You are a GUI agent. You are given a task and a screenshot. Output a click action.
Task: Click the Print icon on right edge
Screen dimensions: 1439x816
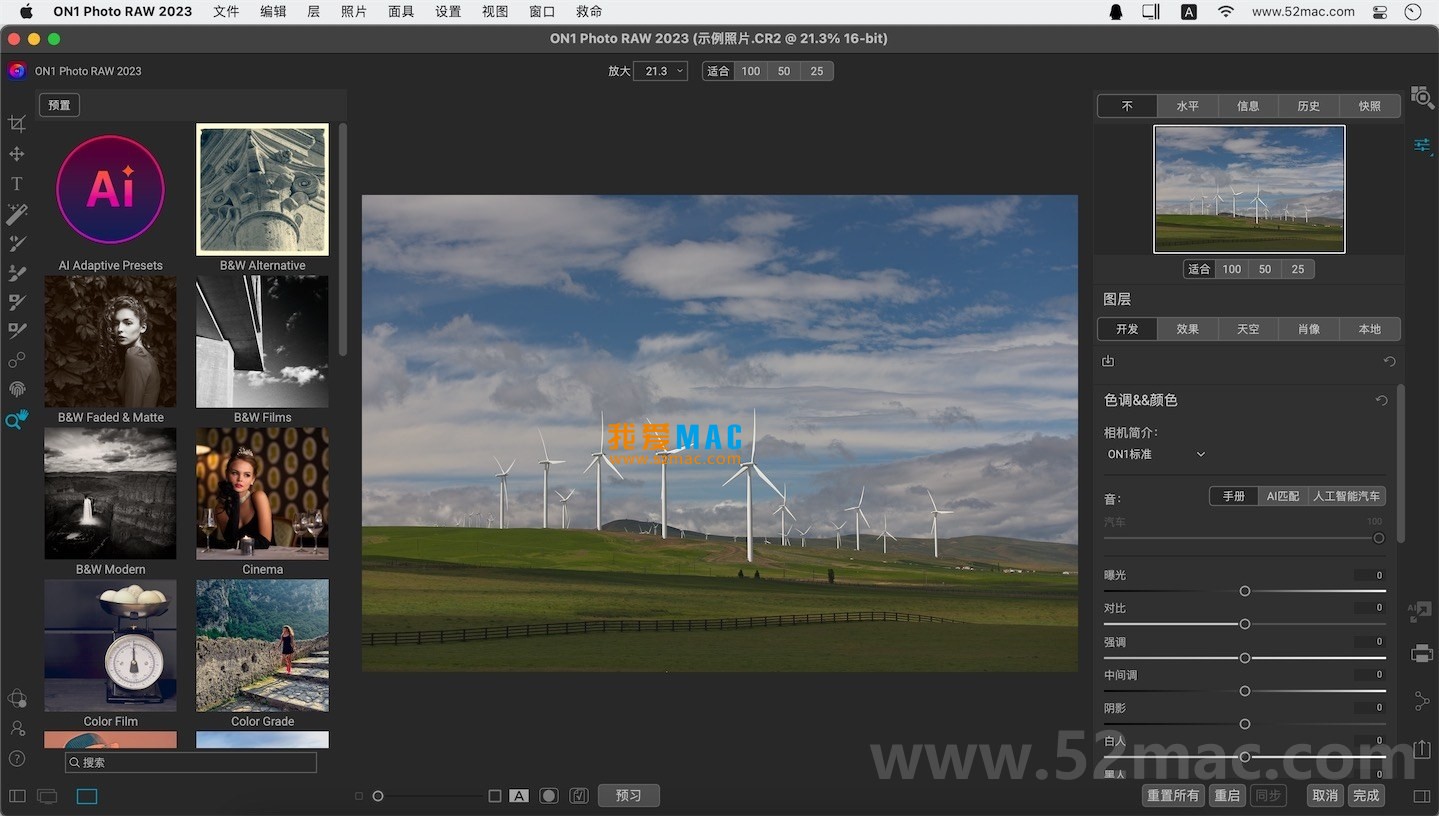tap(1422, 654)
